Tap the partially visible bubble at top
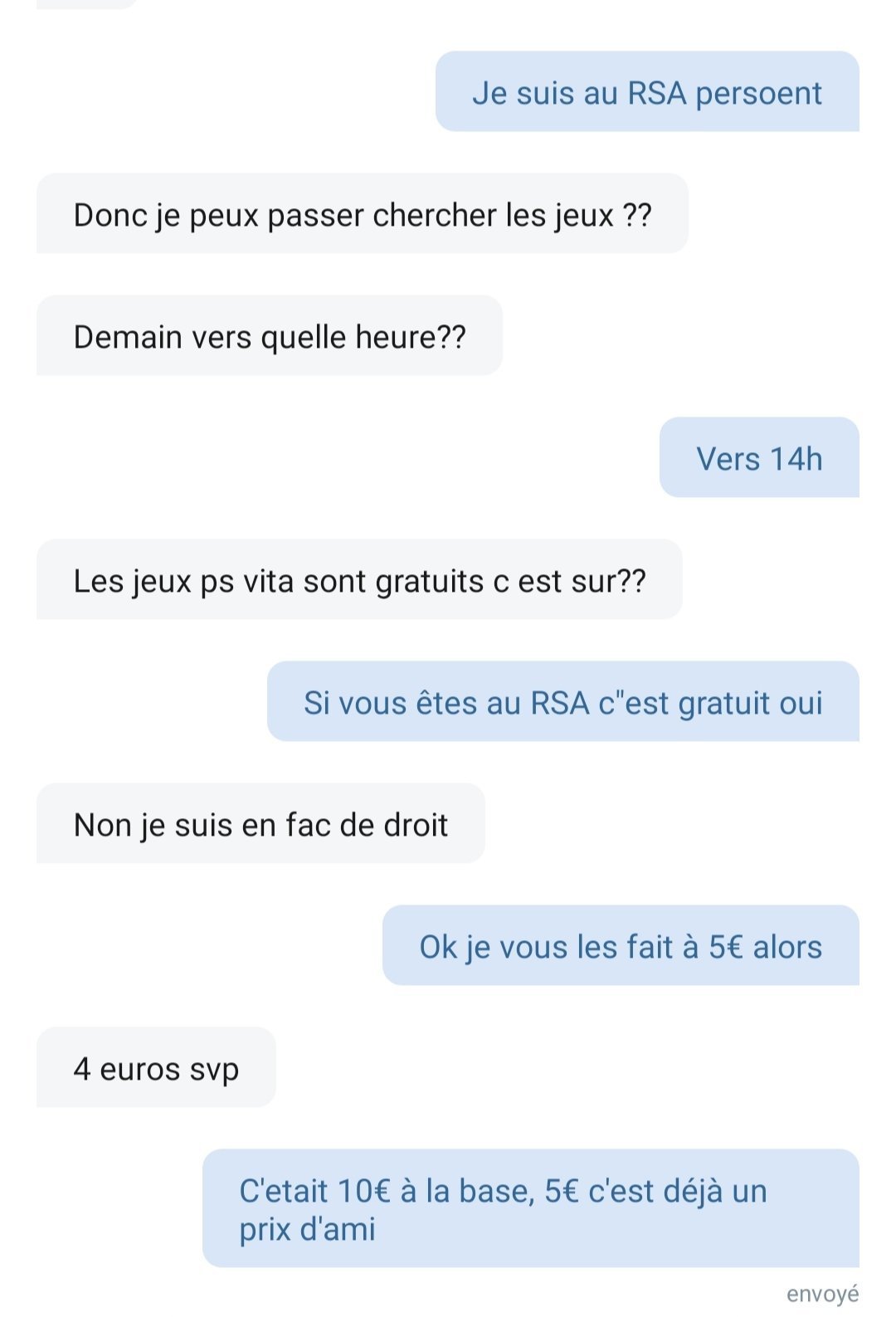Screen dimensions: 896x1317 point(87,4)
